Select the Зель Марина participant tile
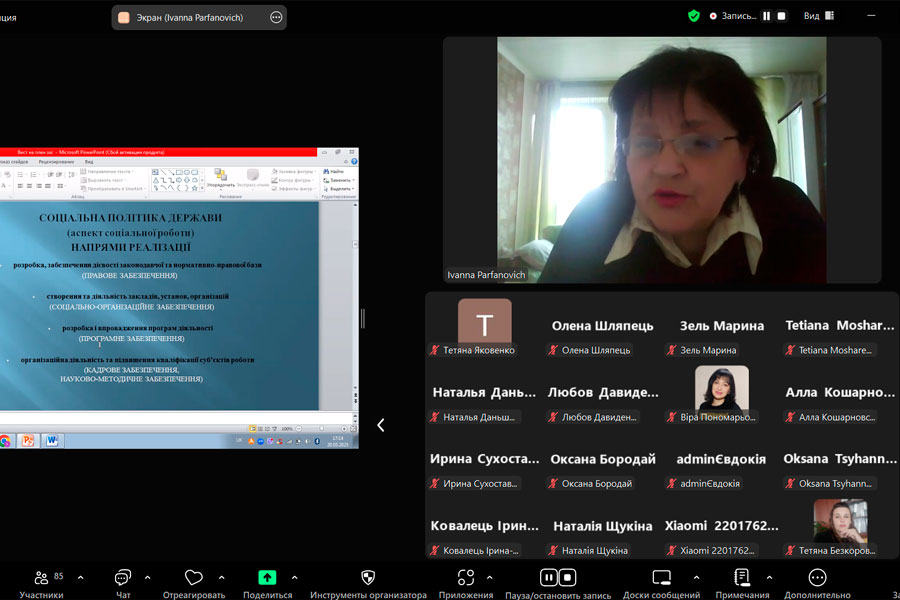This screenshot has width=900, height=600. 721,326
